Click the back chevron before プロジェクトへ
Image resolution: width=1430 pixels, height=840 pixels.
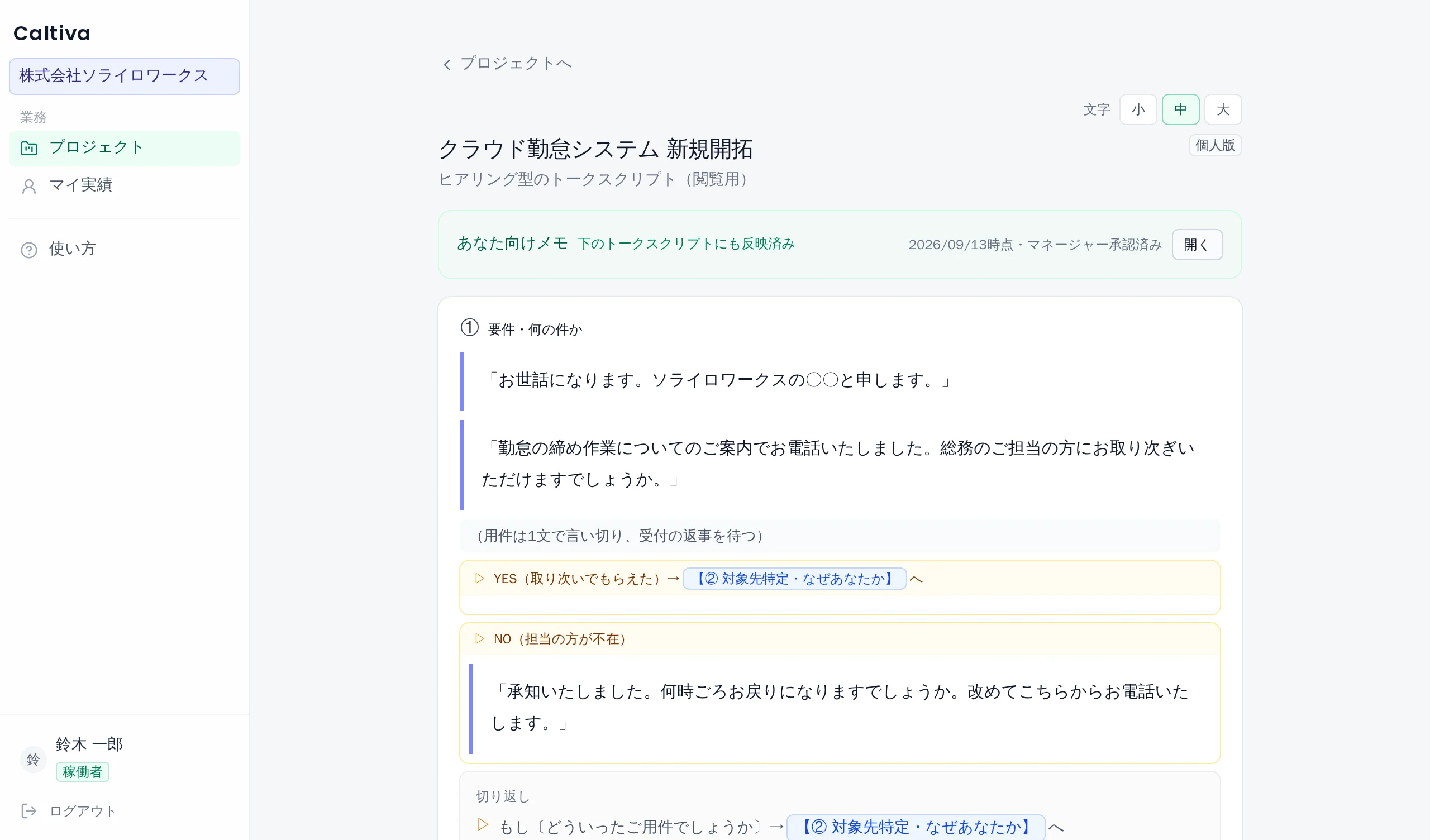[x=446, y=64]
